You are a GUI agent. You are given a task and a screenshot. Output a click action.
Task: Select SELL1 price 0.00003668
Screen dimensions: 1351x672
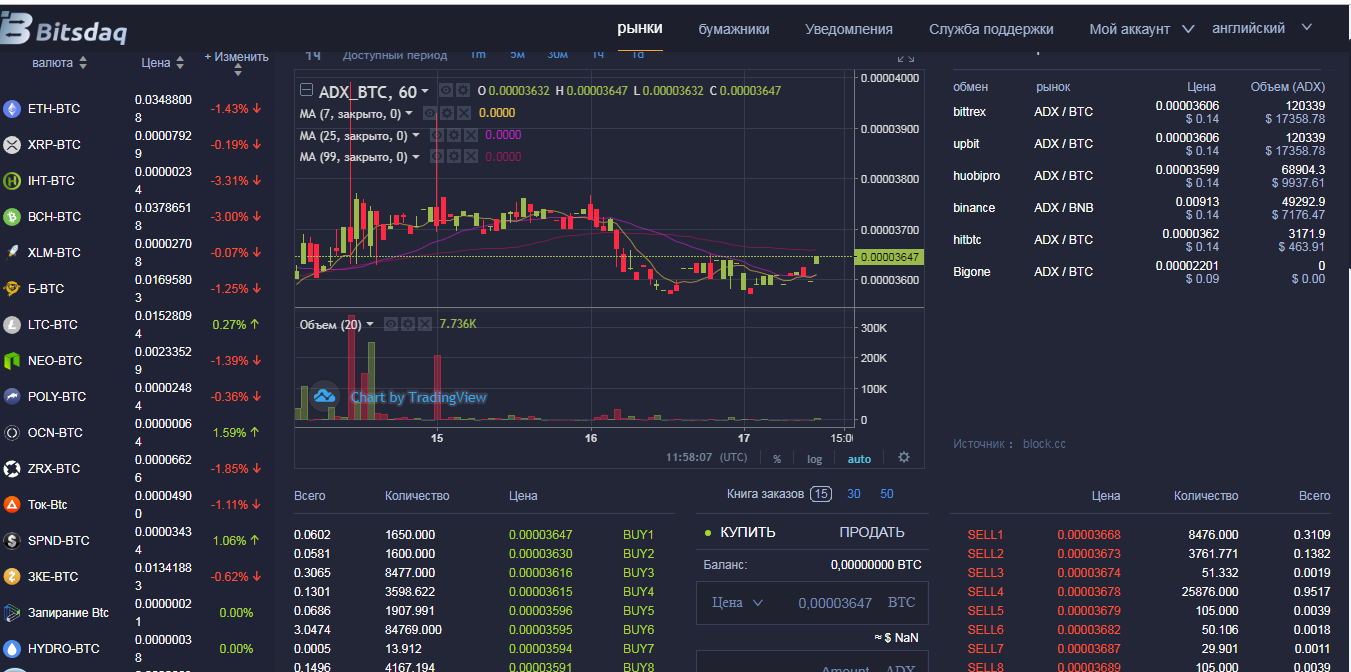[x=1089, y=535]
